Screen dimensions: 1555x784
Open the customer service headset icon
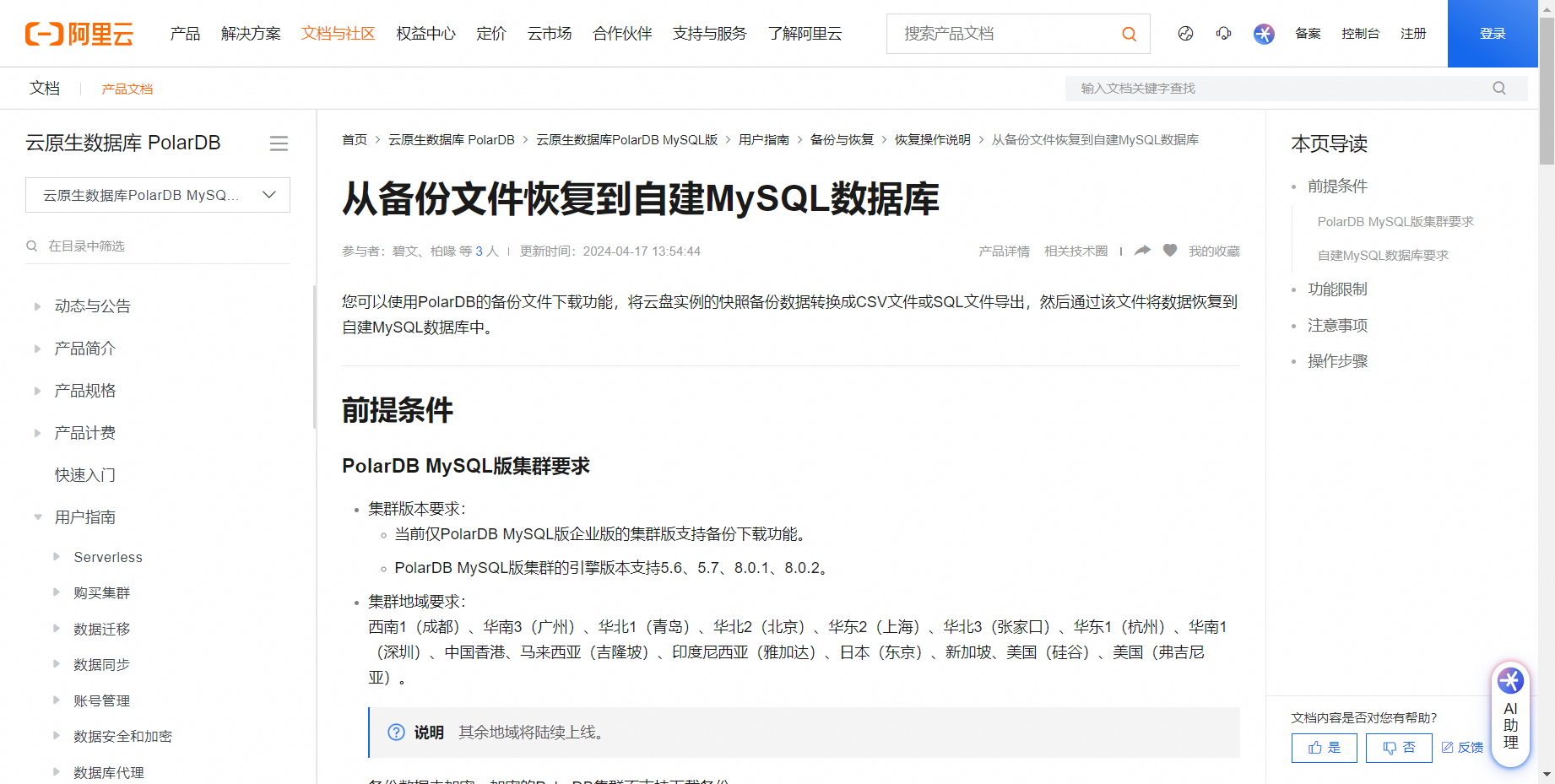click(x=1223, y=34)
